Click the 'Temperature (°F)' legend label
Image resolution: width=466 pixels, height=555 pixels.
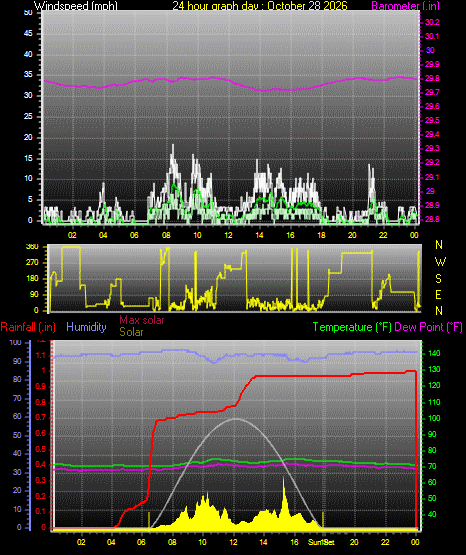point(352,327)
